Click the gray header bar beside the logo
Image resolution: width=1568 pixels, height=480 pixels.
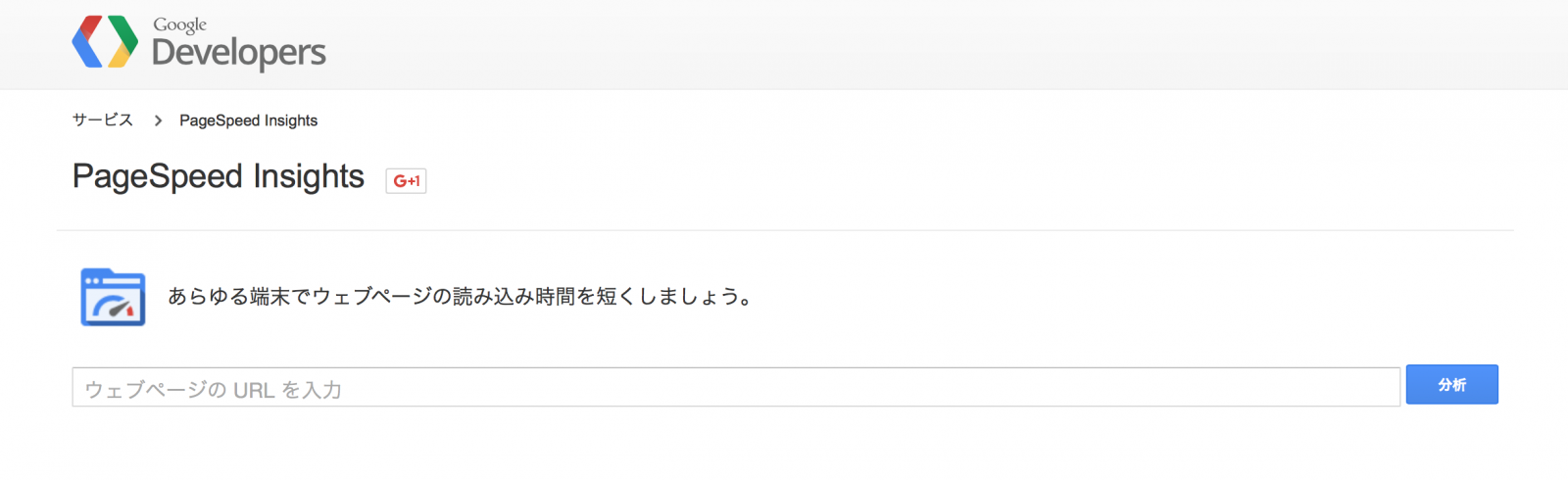[882, 44]
